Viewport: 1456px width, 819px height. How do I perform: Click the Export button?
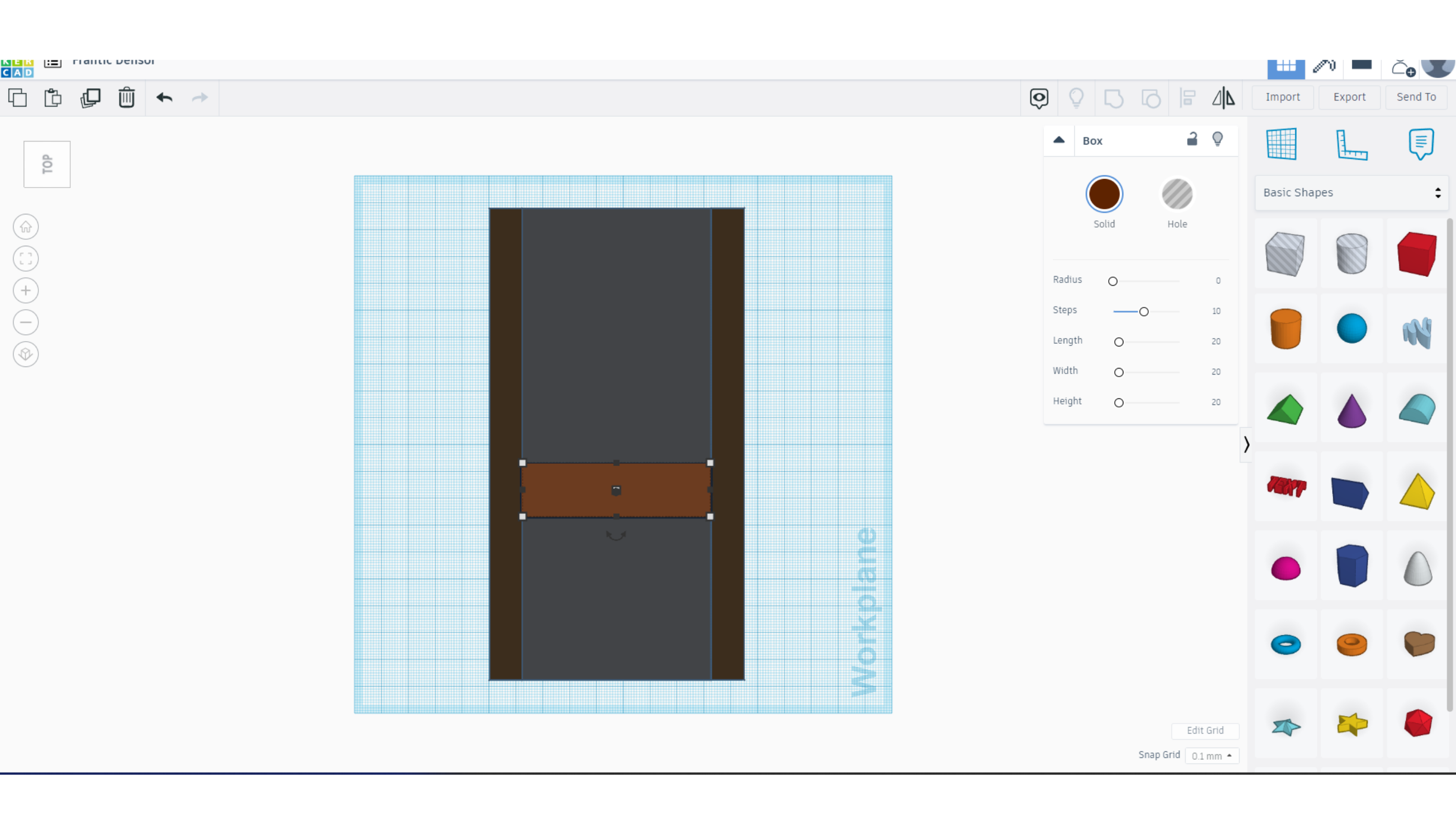pyautogui.click(x=1349, y=97)
